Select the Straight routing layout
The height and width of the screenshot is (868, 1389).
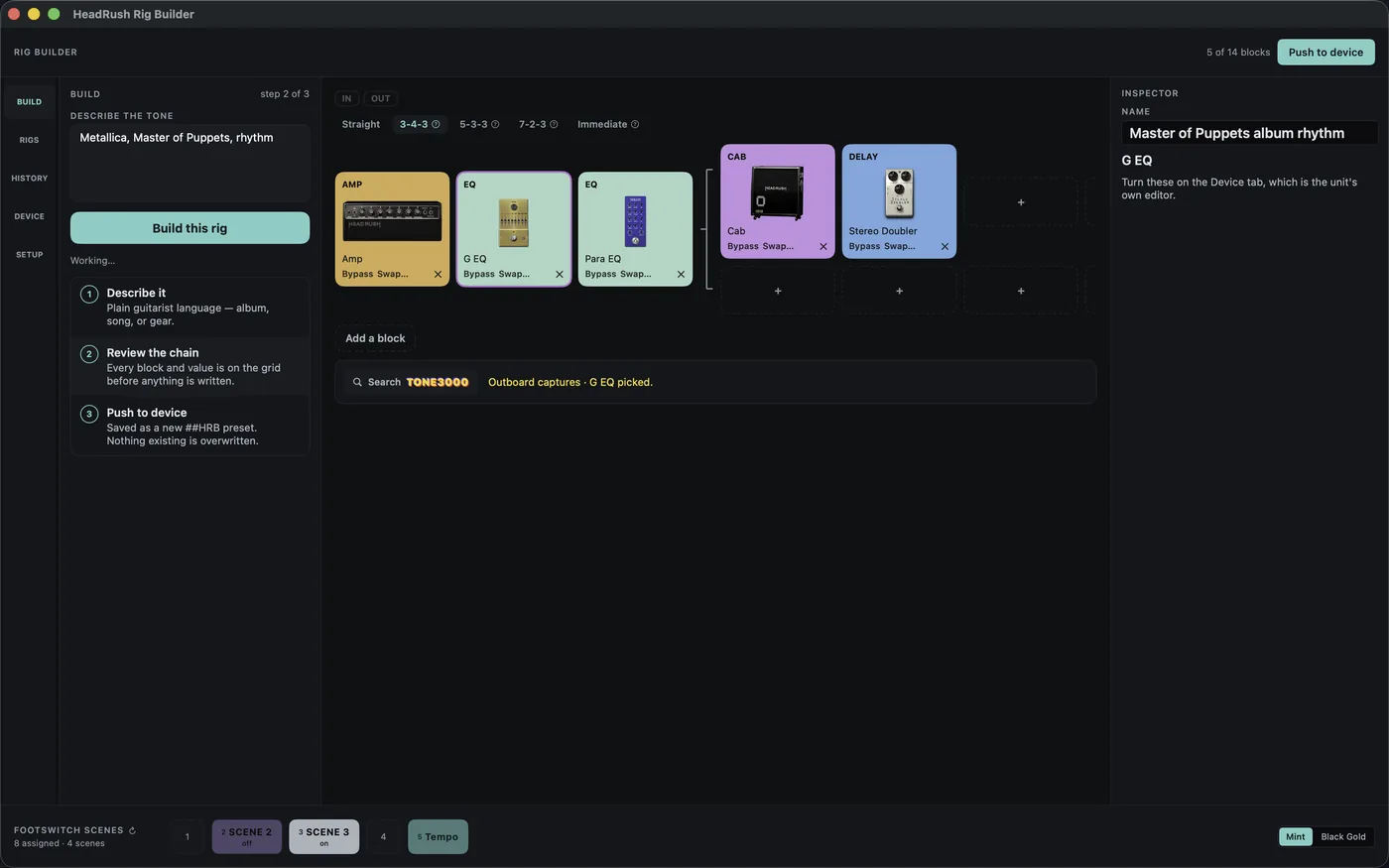(x=361, y=124)
